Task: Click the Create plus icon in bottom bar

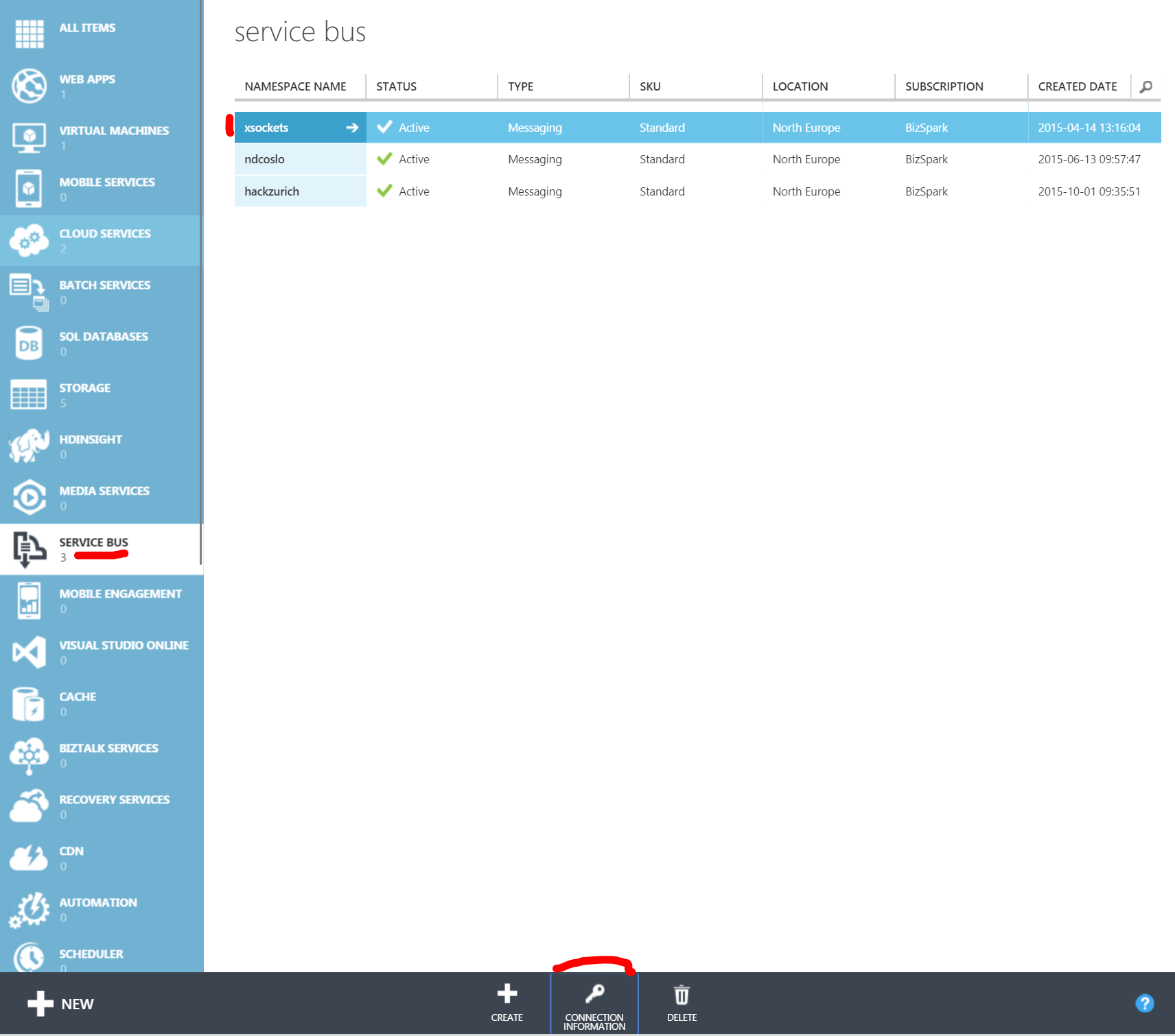Action: (x=507, y=994)
